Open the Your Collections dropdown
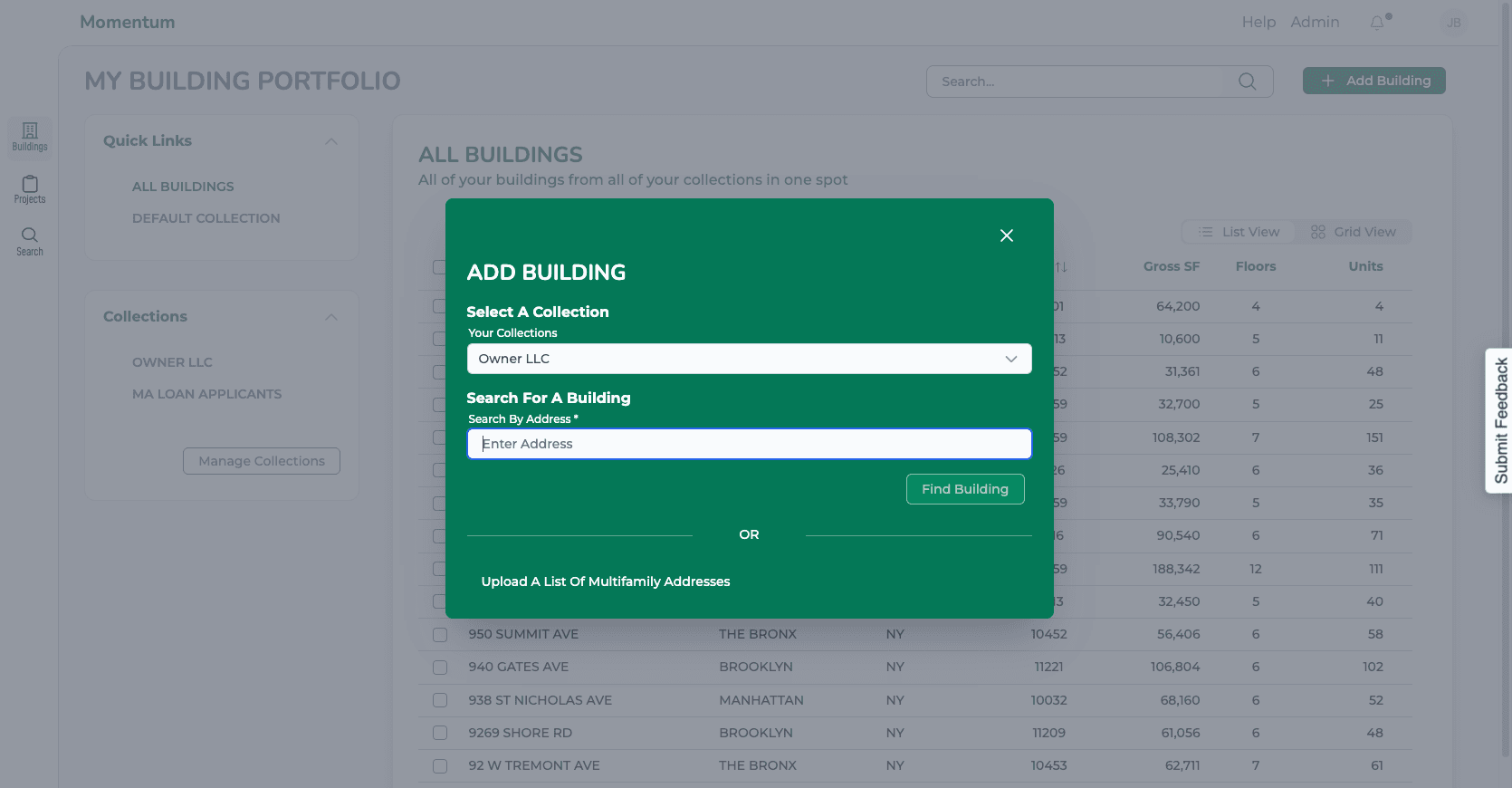The image size is (1512, 788). click(750, 359)
